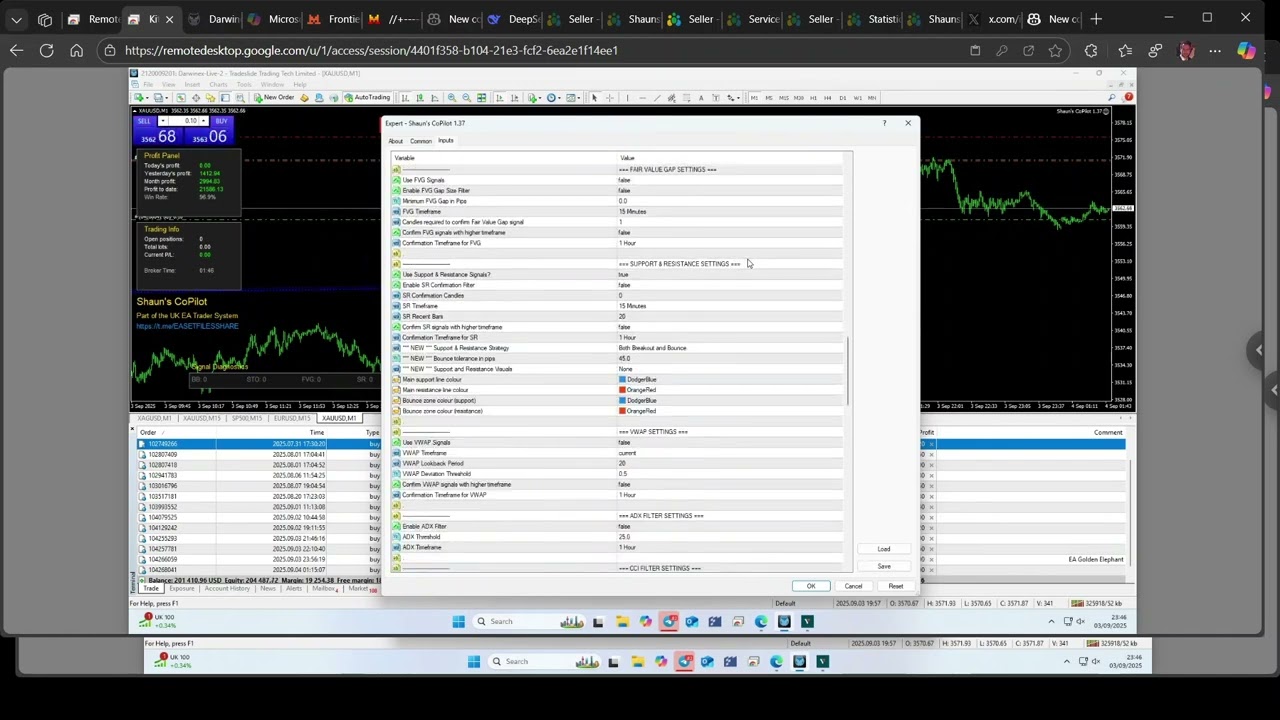Switch to the About tab in dialog
The width and height of the screenshot is (1280, 720).
(x=396, y=141)
